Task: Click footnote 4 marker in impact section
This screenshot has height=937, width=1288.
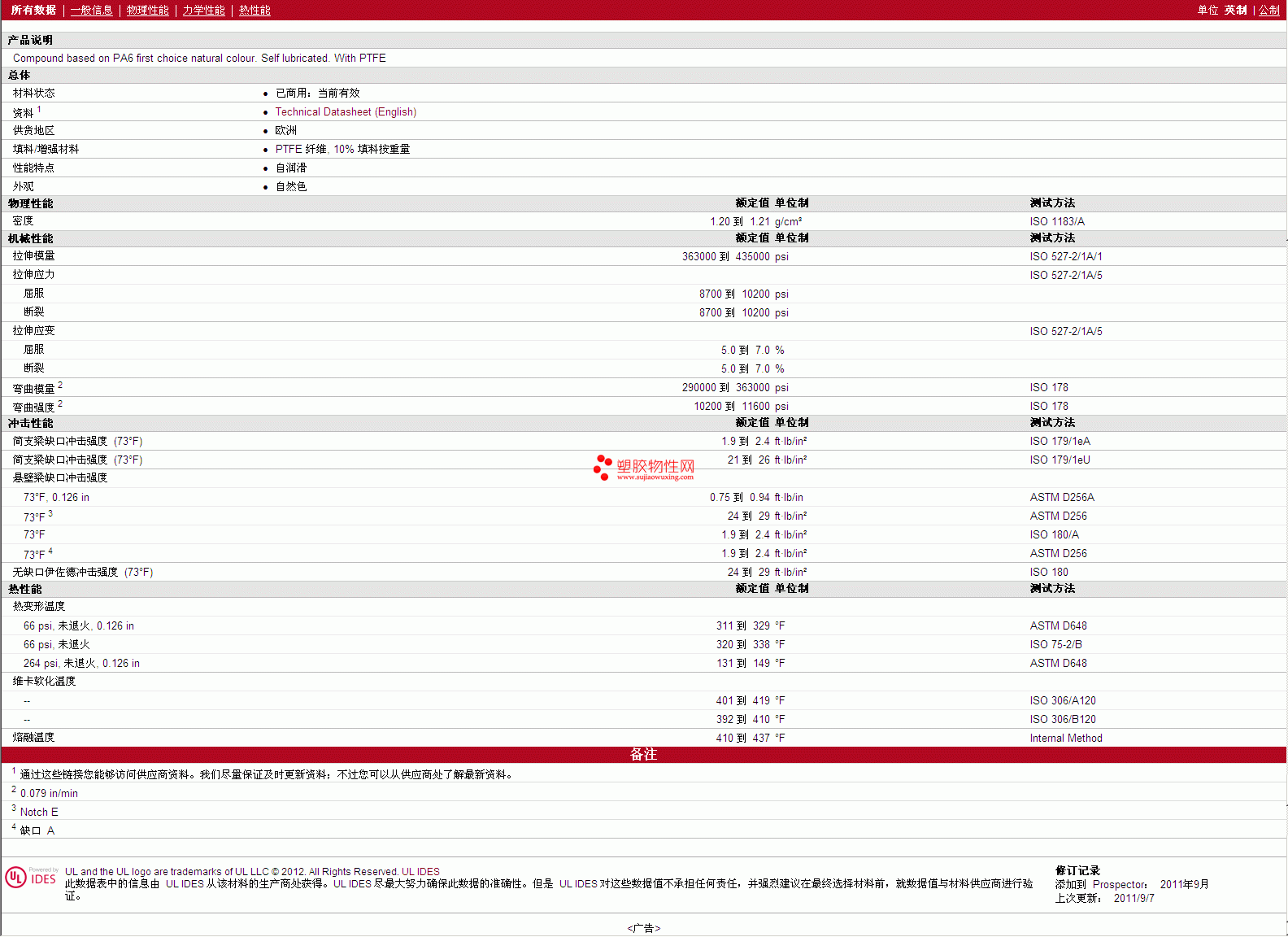Action: pos(50,551)
